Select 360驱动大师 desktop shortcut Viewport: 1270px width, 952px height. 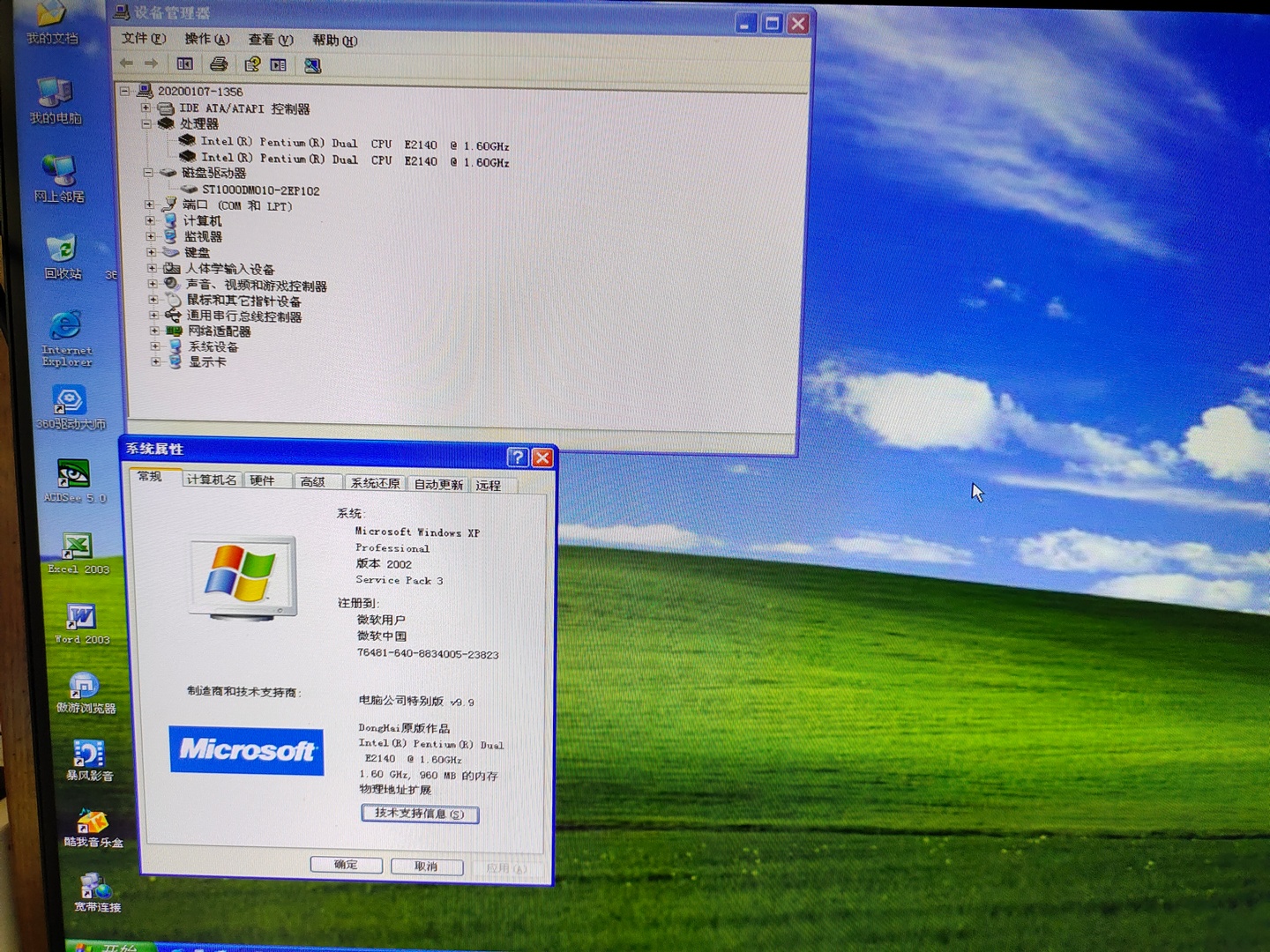[70, 407]
